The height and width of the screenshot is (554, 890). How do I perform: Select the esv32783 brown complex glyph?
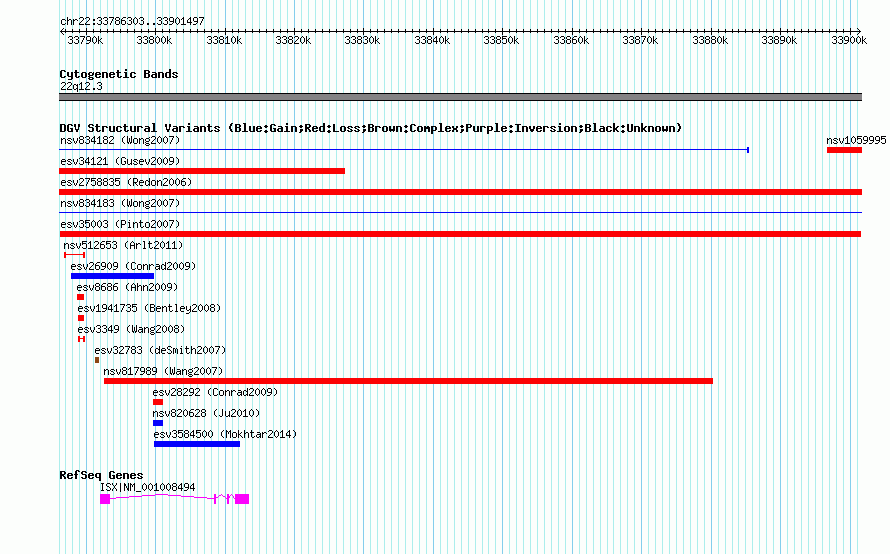[97, 360]
